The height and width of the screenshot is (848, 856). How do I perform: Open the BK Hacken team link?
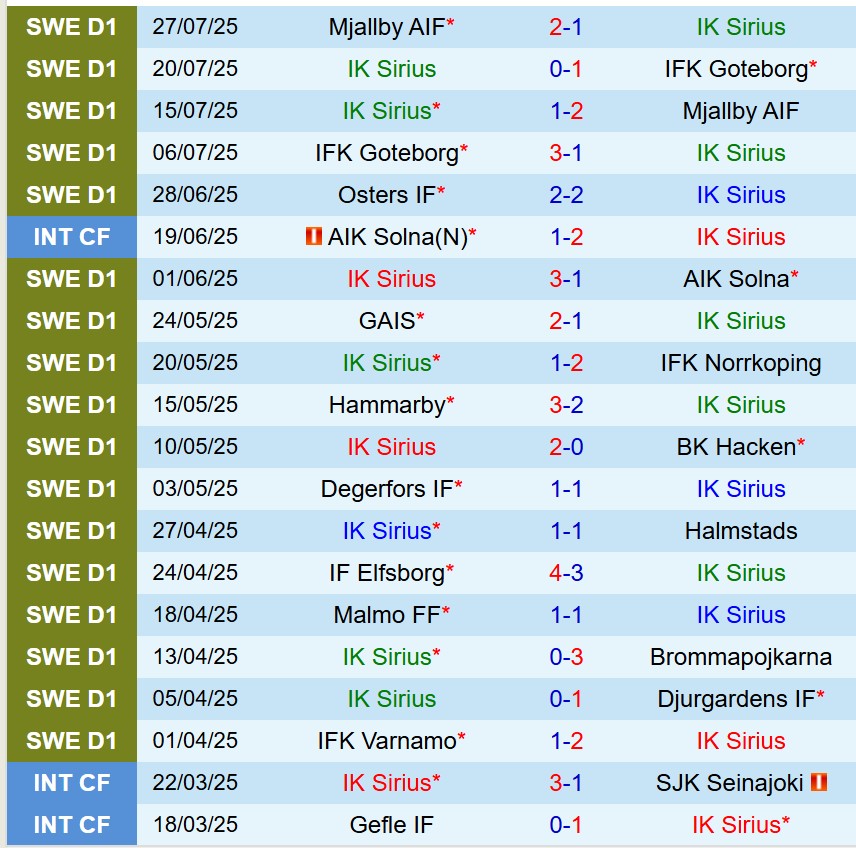pos(736,447)
